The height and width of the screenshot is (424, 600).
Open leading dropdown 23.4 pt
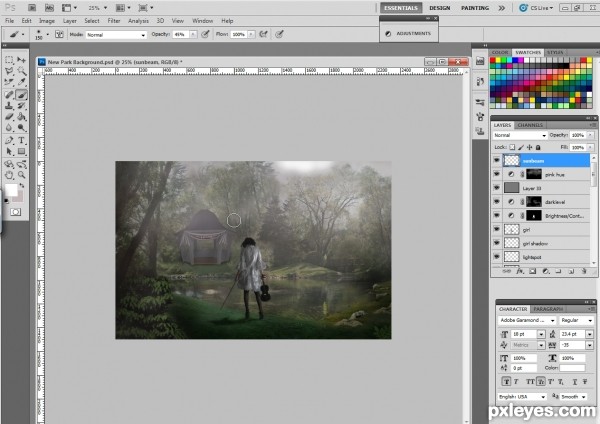tap(589, 334)
